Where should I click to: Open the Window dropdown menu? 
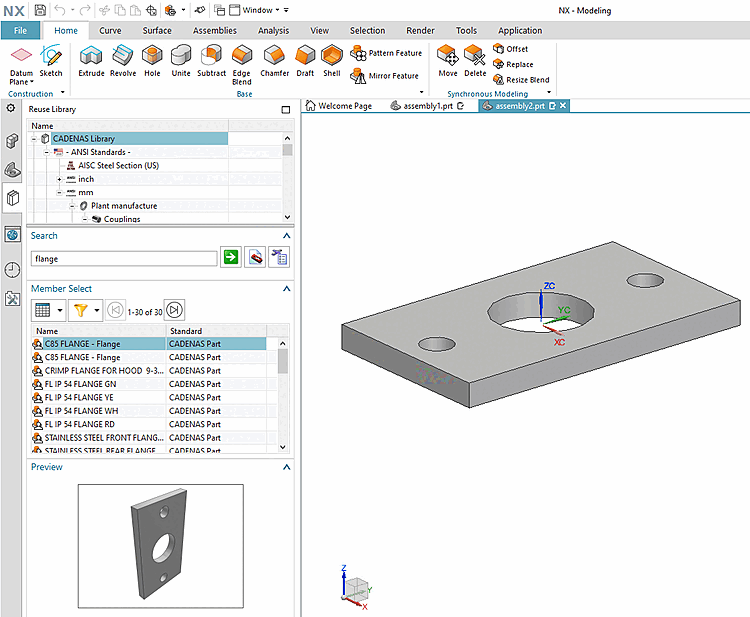click(x=260, y=10)
